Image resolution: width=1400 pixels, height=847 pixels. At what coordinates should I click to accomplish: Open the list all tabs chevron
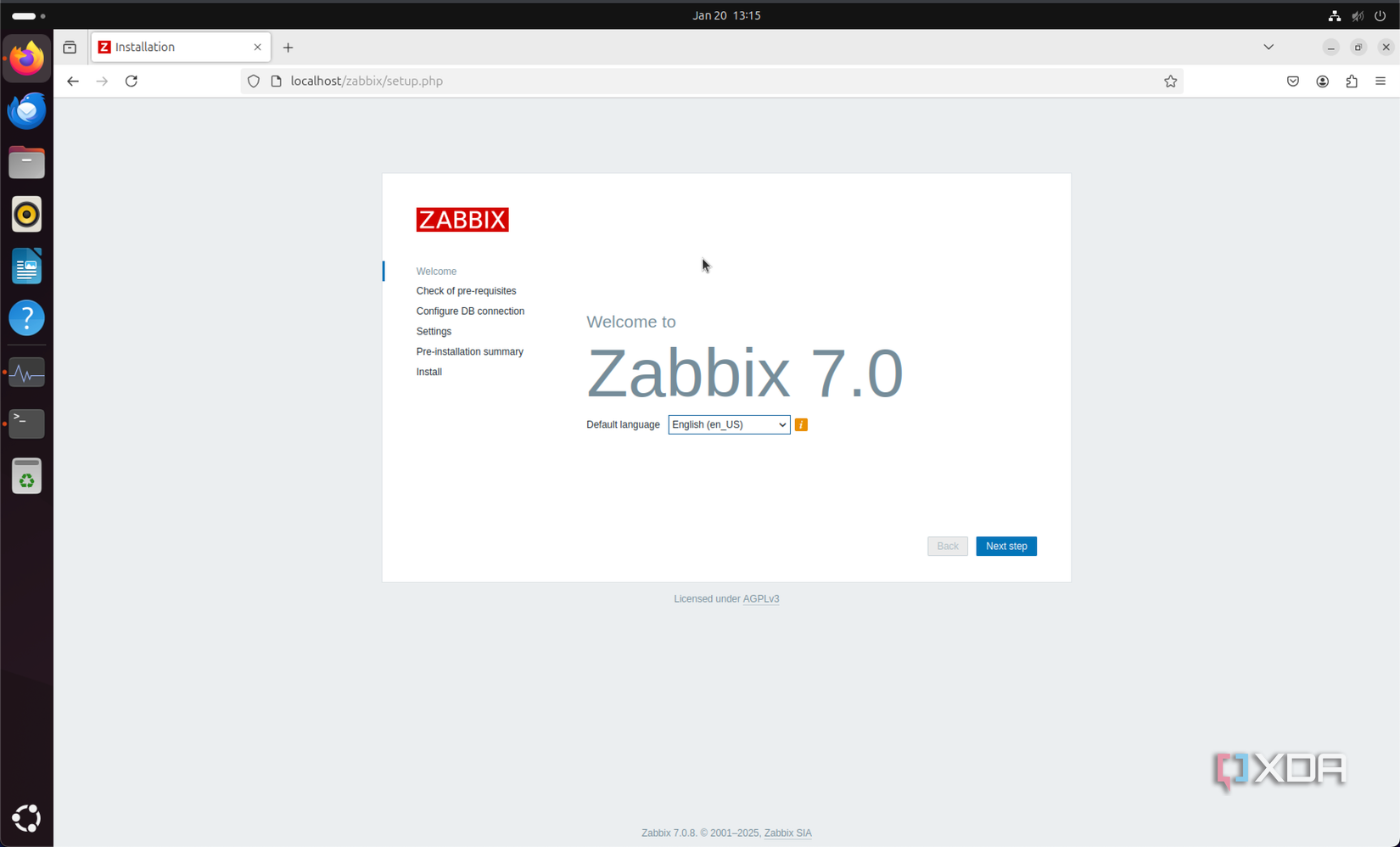coord(1268,47)
